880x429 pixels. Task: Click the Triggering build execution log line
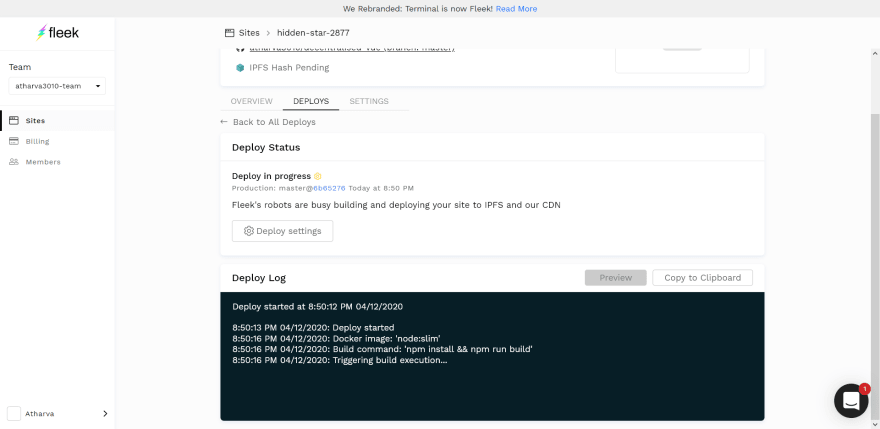coord(340,360)
